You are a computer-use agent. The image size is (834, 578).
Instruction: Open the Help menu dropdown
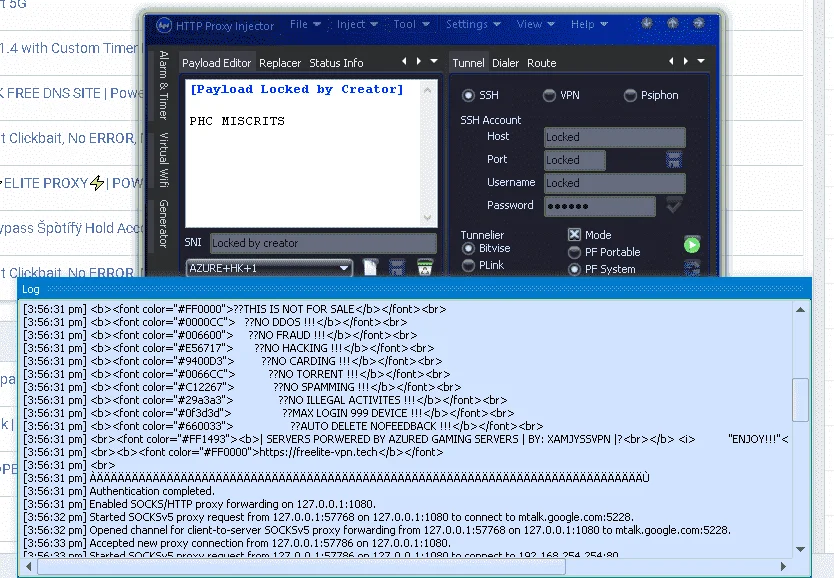[589, 24]
